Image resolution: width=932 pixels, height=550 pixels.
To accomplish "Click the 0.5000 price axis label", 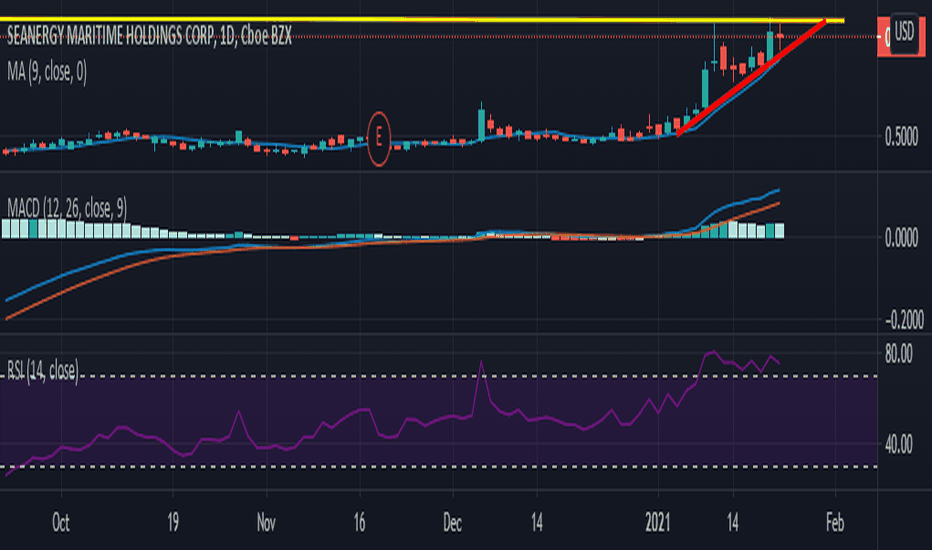I will (x=901, y=137).
